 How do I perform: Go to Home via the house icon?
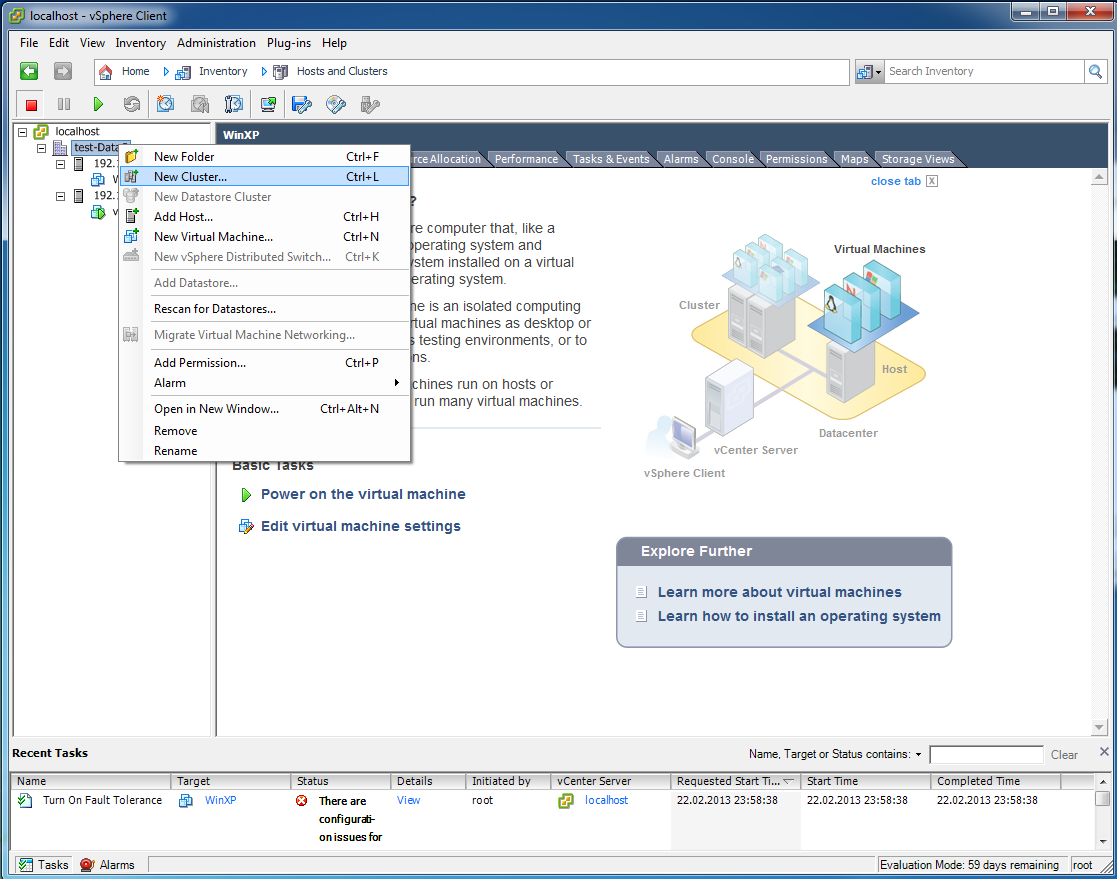(105, 72)
